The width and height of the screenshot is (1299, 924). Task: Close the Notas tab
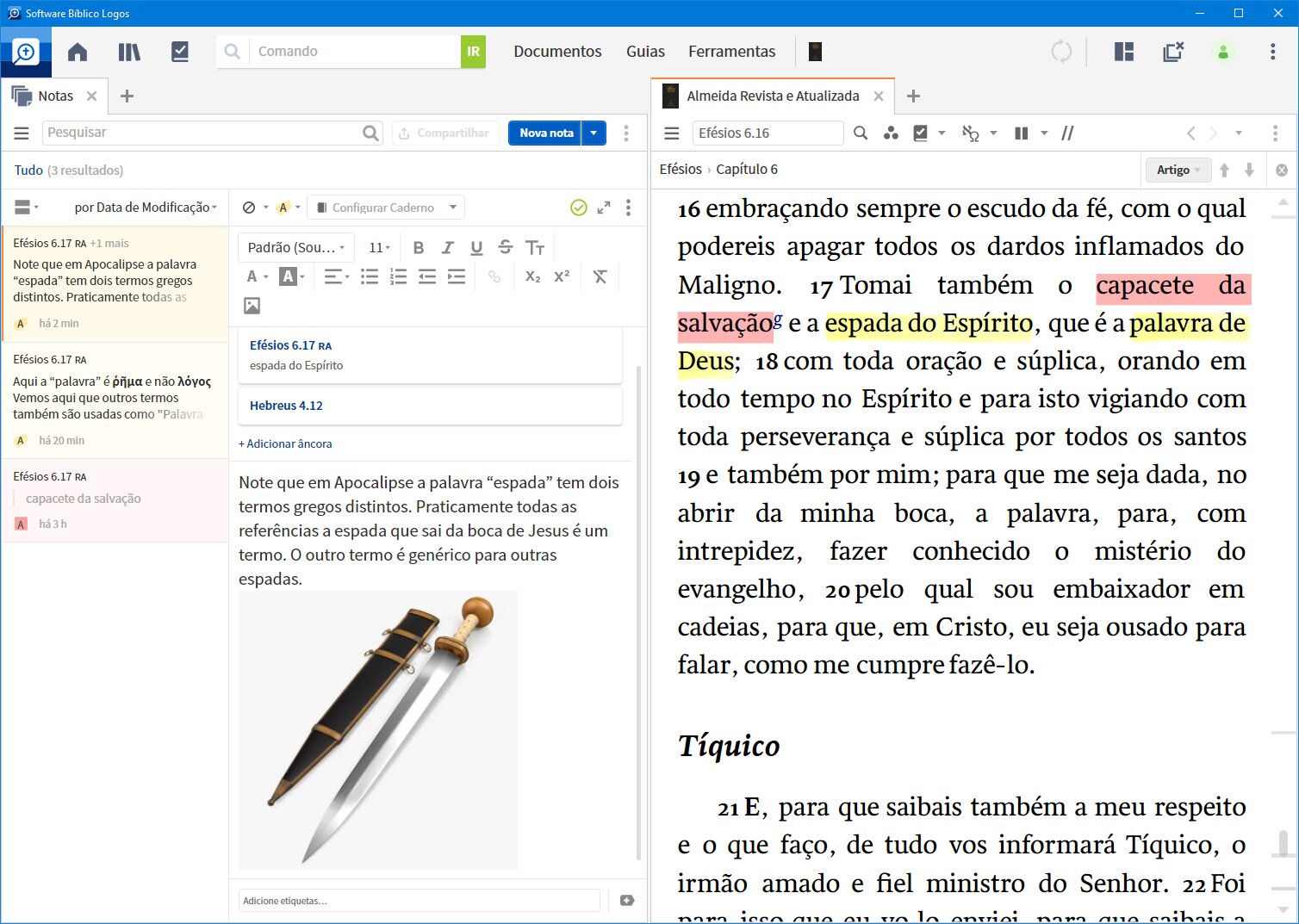pos(91,96)
